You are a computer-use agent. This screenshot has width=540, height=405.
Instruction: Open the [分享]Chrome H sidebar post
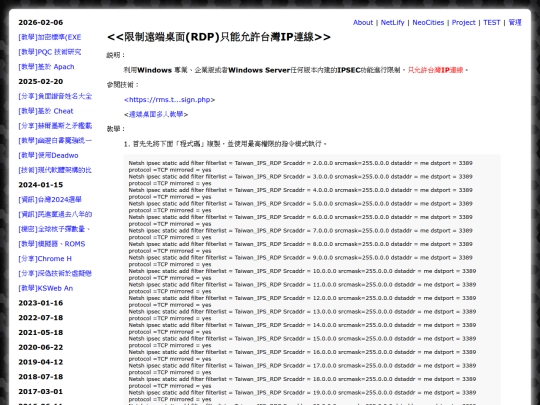(45, 259)
